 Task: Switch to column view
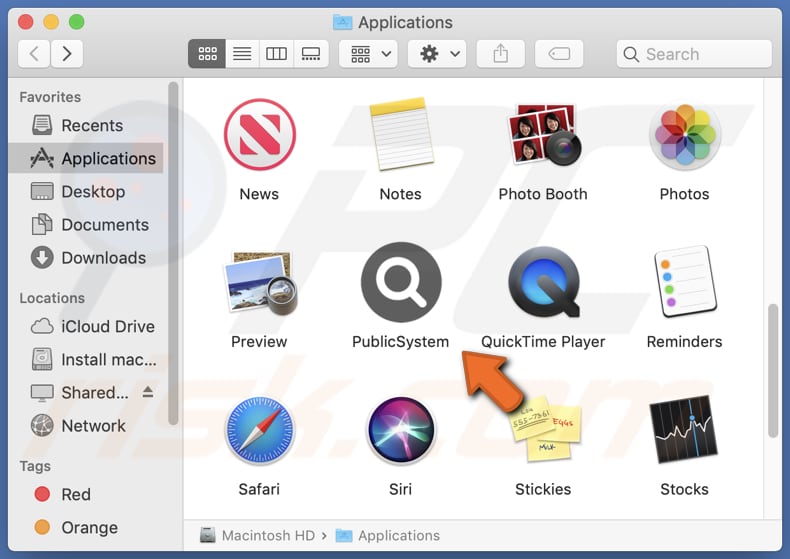coord(276,53)
